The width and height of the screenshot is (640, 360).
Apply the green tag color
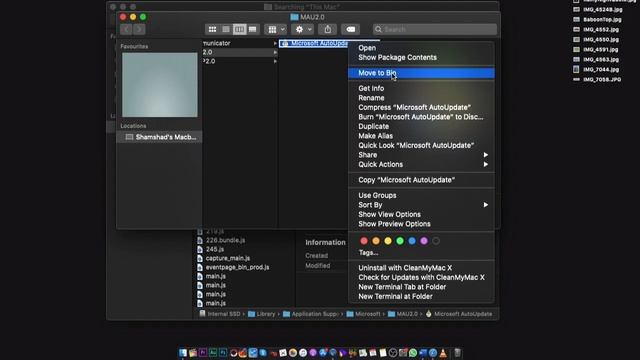pyautogui.click(x=400, y=241)
